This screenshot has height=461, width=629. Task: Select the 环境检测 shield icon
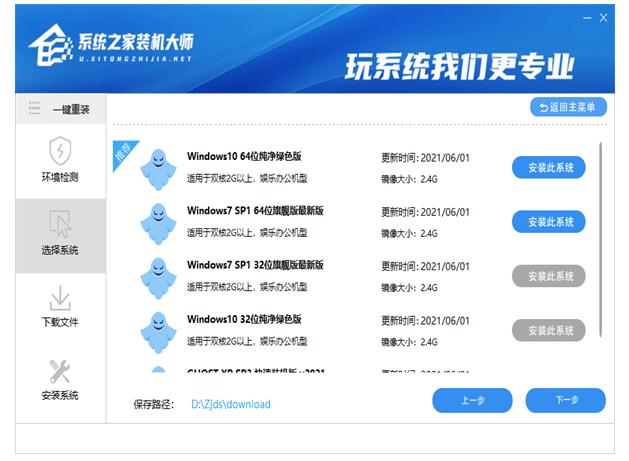pos(60,151)
